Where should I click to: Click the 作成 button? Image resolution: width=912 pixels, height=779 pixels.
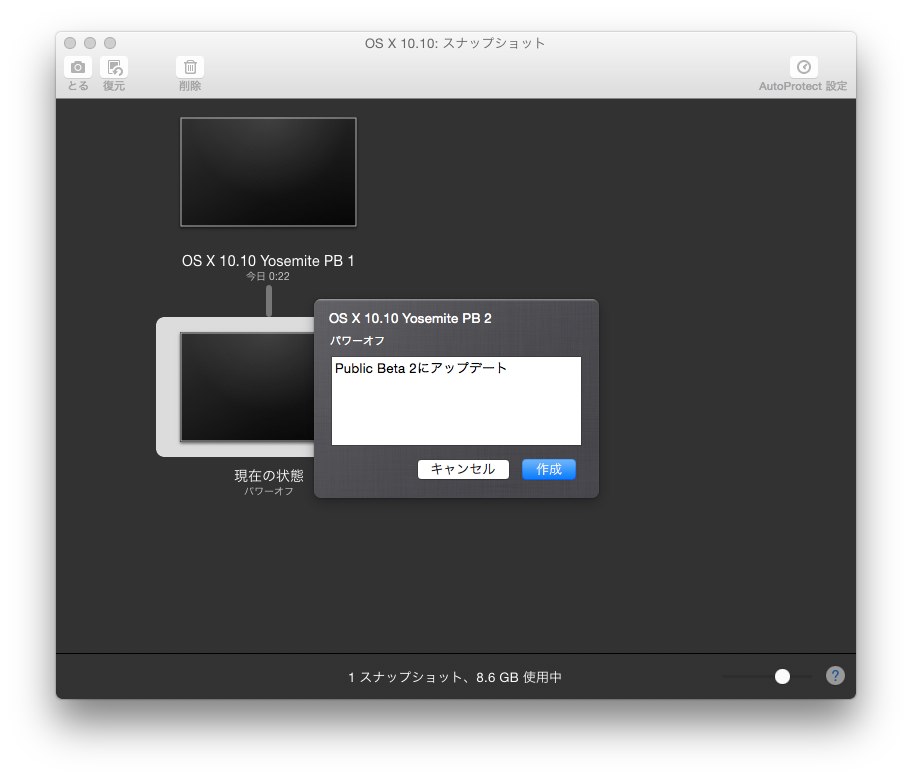548,469
